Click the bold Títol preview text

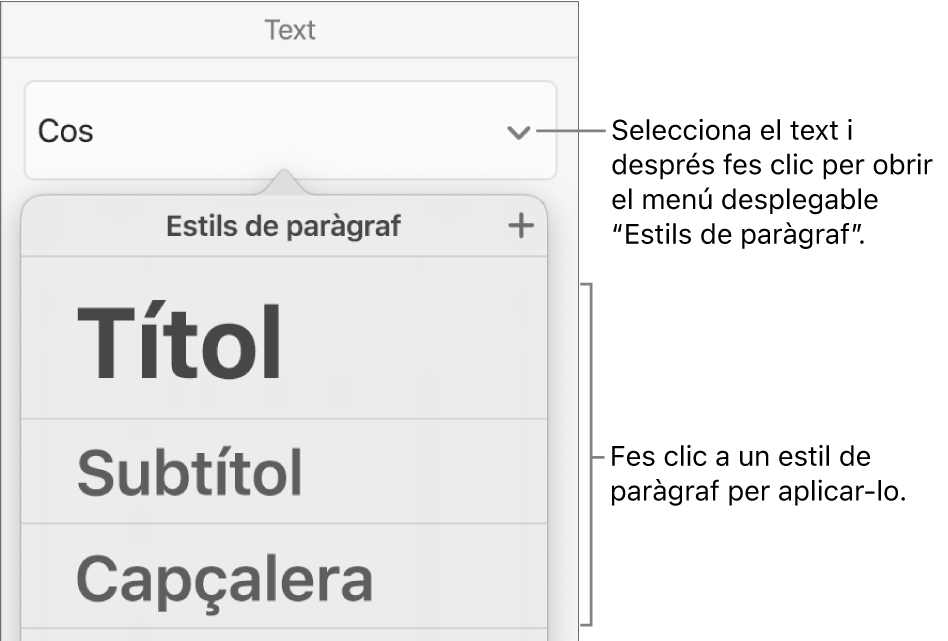(x=180, y=344)
